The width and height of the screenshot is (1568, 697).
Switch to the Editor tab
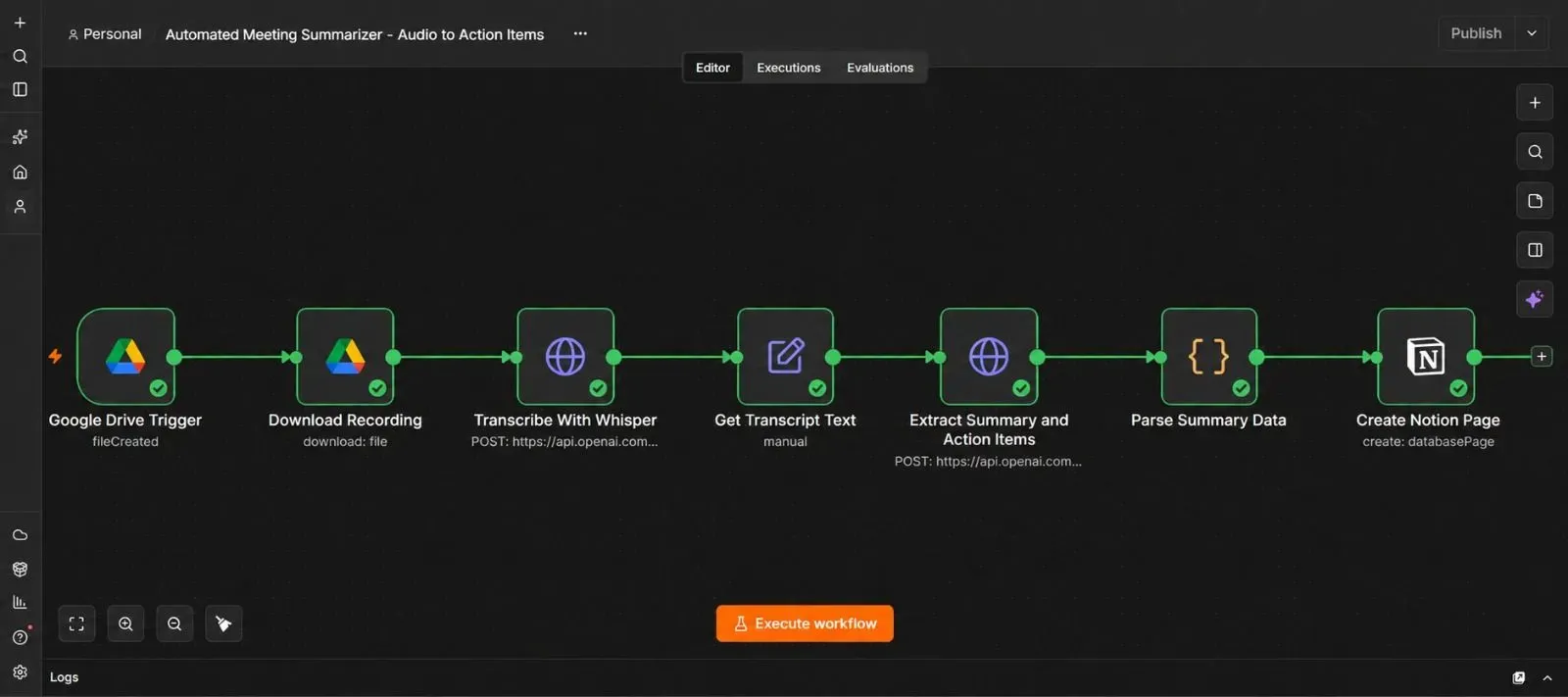712,68
